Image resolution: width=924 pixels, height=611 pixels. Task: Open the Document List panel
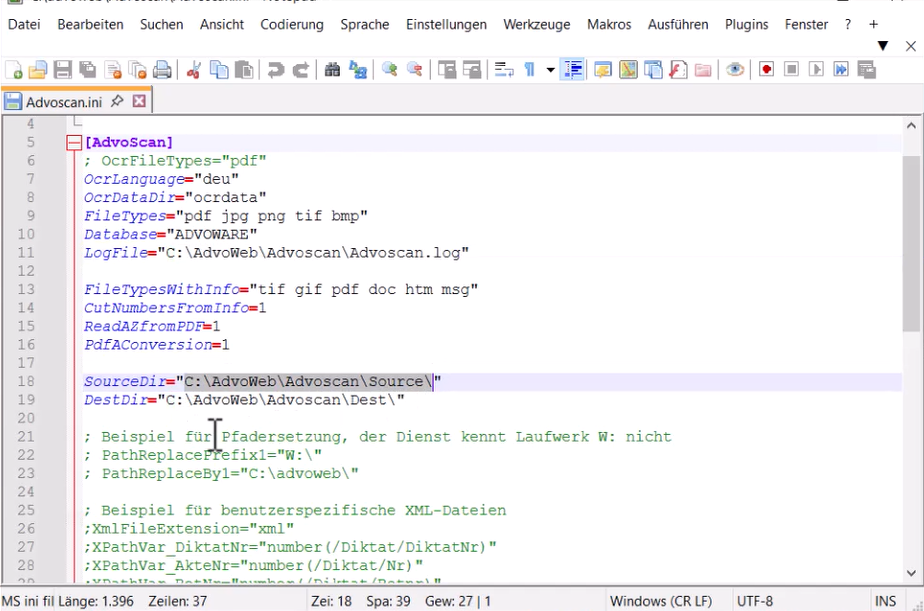[x=653, y=70]
